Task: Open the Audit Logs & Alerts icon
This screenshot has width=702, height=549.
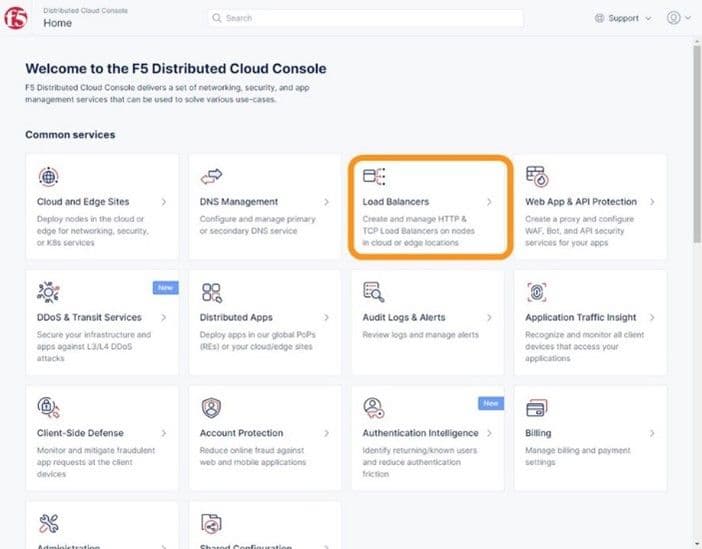Action: pos(374,292)
